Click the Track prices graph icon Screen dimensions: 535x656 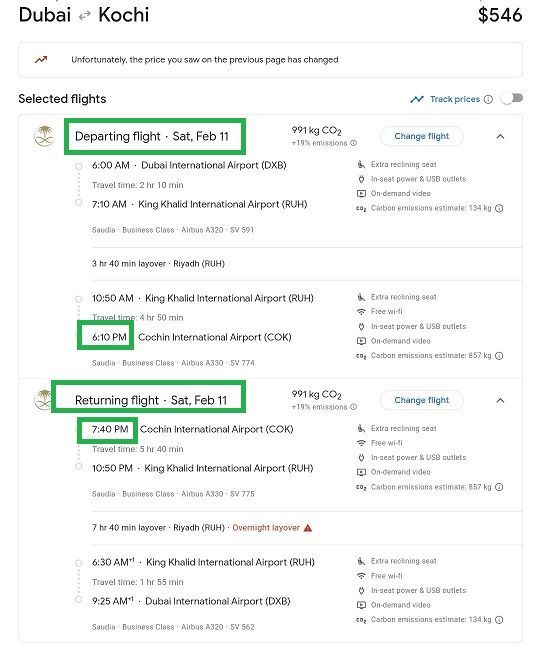(417, 99)
